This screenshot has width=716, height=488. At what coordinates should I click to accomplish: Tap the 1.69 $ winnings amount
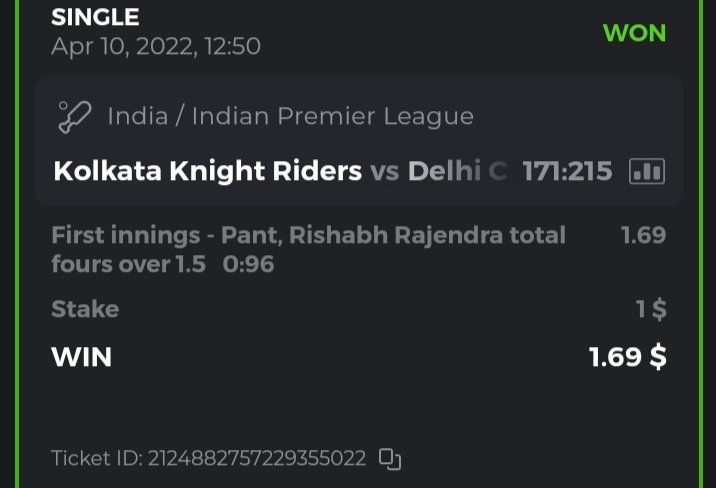click(x=627, y=356)
